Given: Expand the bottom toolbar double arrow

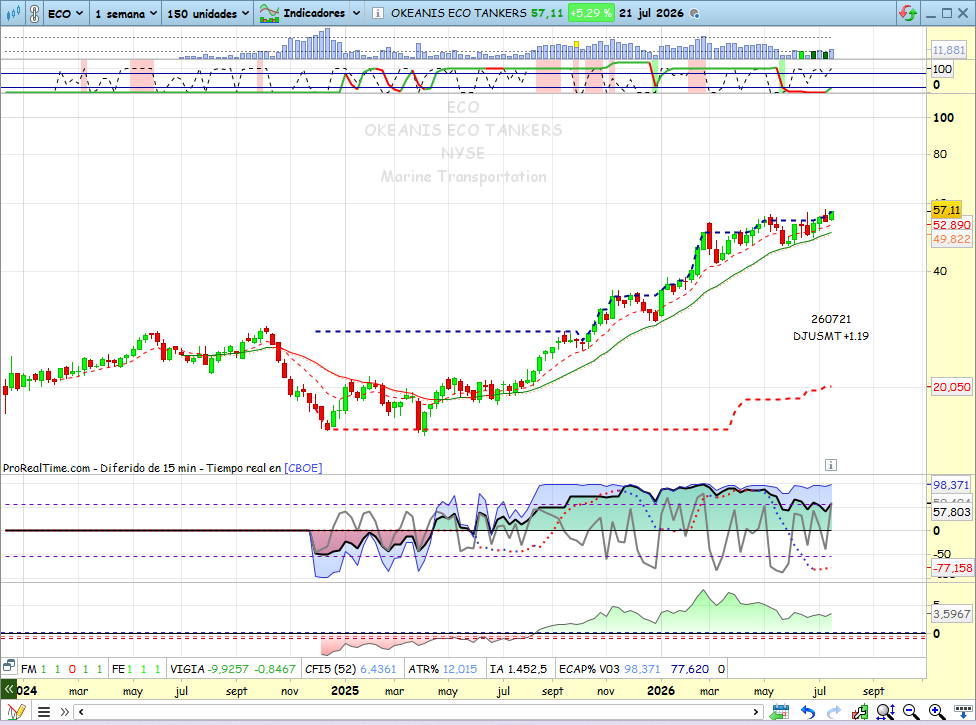Looking at the screenshot, I should click(x=65, y=712).
